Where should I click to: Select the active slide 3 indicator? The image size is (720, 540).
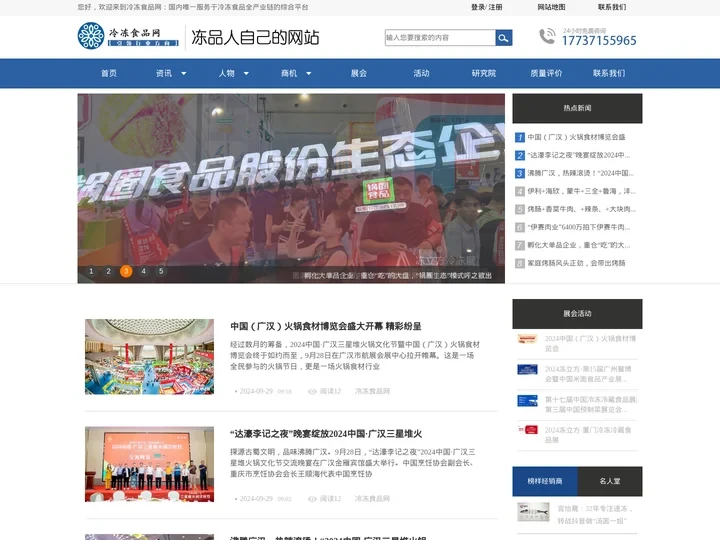(126, 271)
